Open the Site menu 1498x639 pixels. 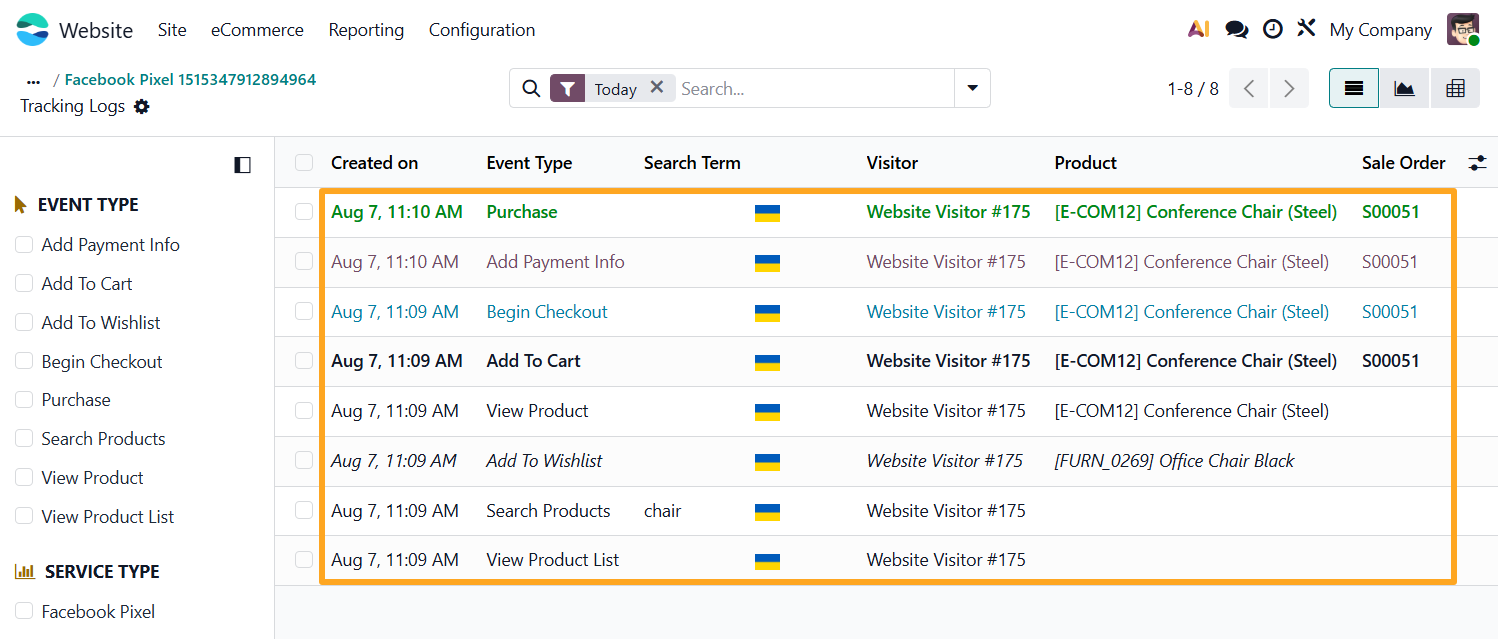click(x=172, y=30)
